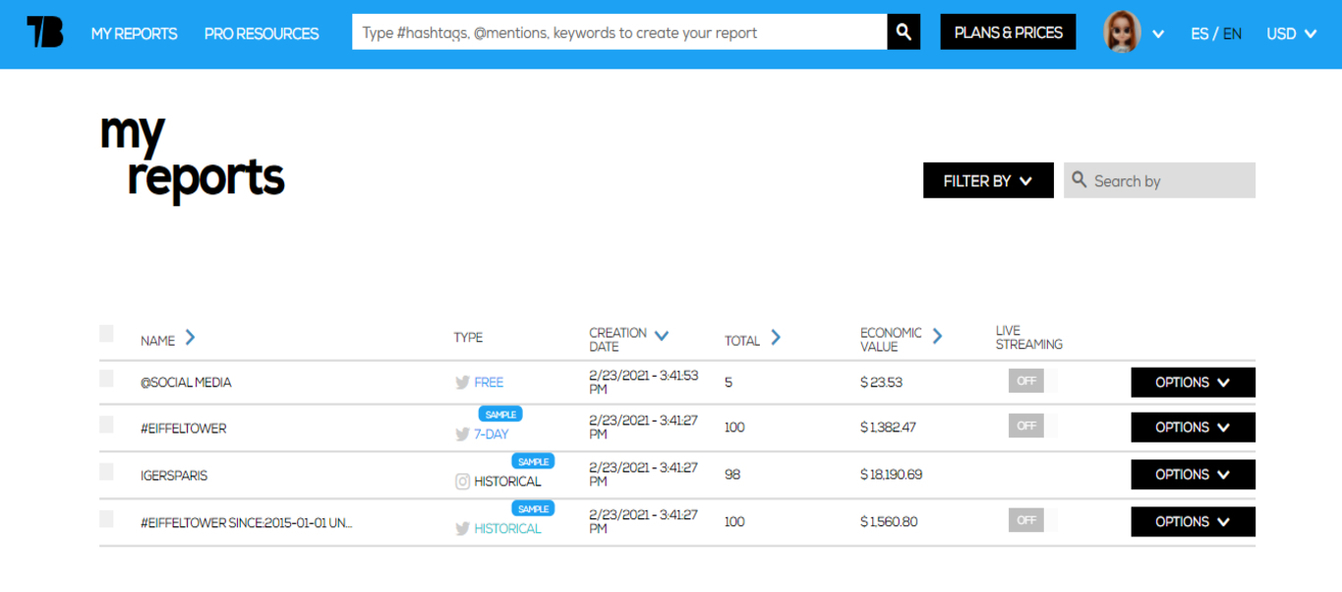Sort by Economic Value arrow
Image resolution: width=1342 pixels, height=592 pixels.
coord(937,336)
